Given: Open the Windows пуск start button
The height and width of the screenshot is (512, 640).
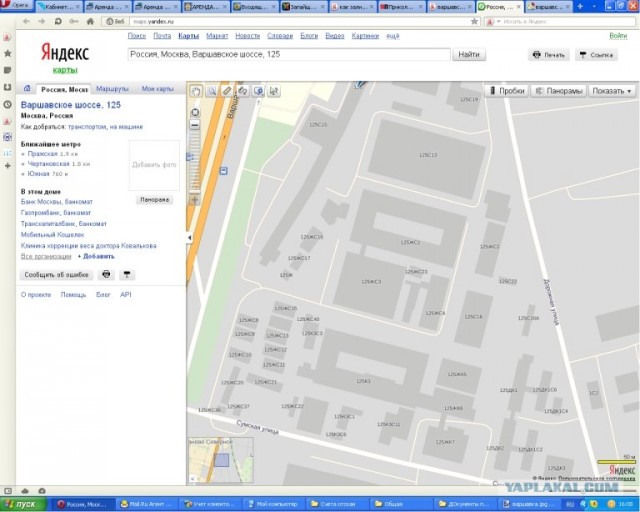Looking at the screenshot, I should click(x=23, y=504).
